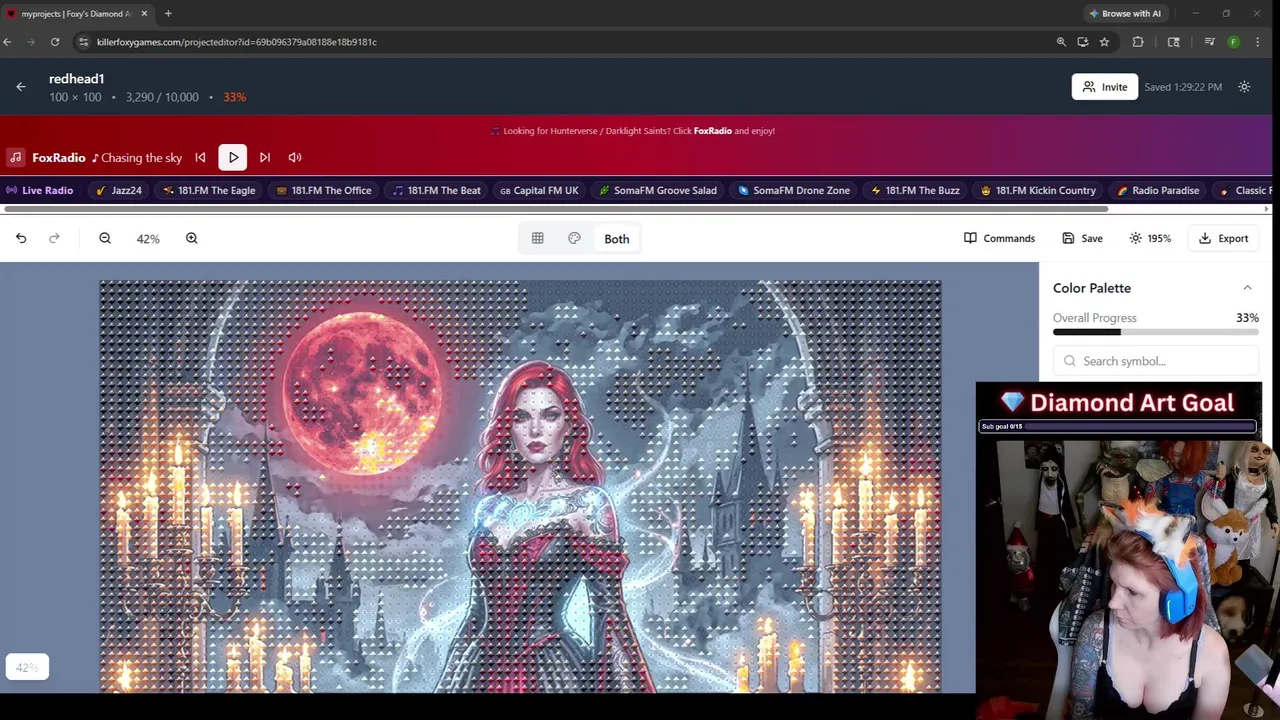This screenshot has height=720, width=1280.
Task: Skip to previous radio track
Action: [x=200, y=157]
